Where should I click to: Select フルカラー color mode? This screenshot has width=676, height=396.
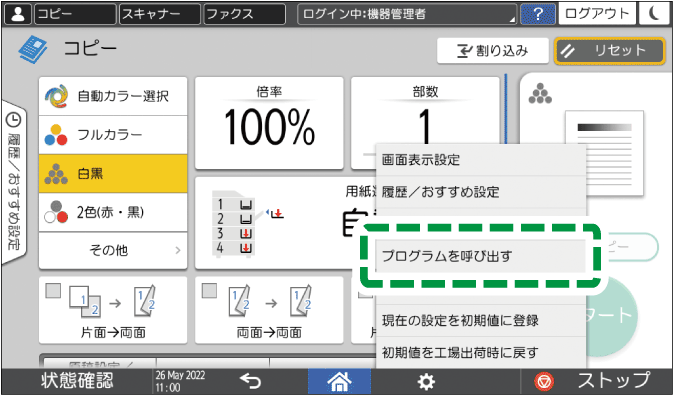pyautogui.click(x=113, y=135)
